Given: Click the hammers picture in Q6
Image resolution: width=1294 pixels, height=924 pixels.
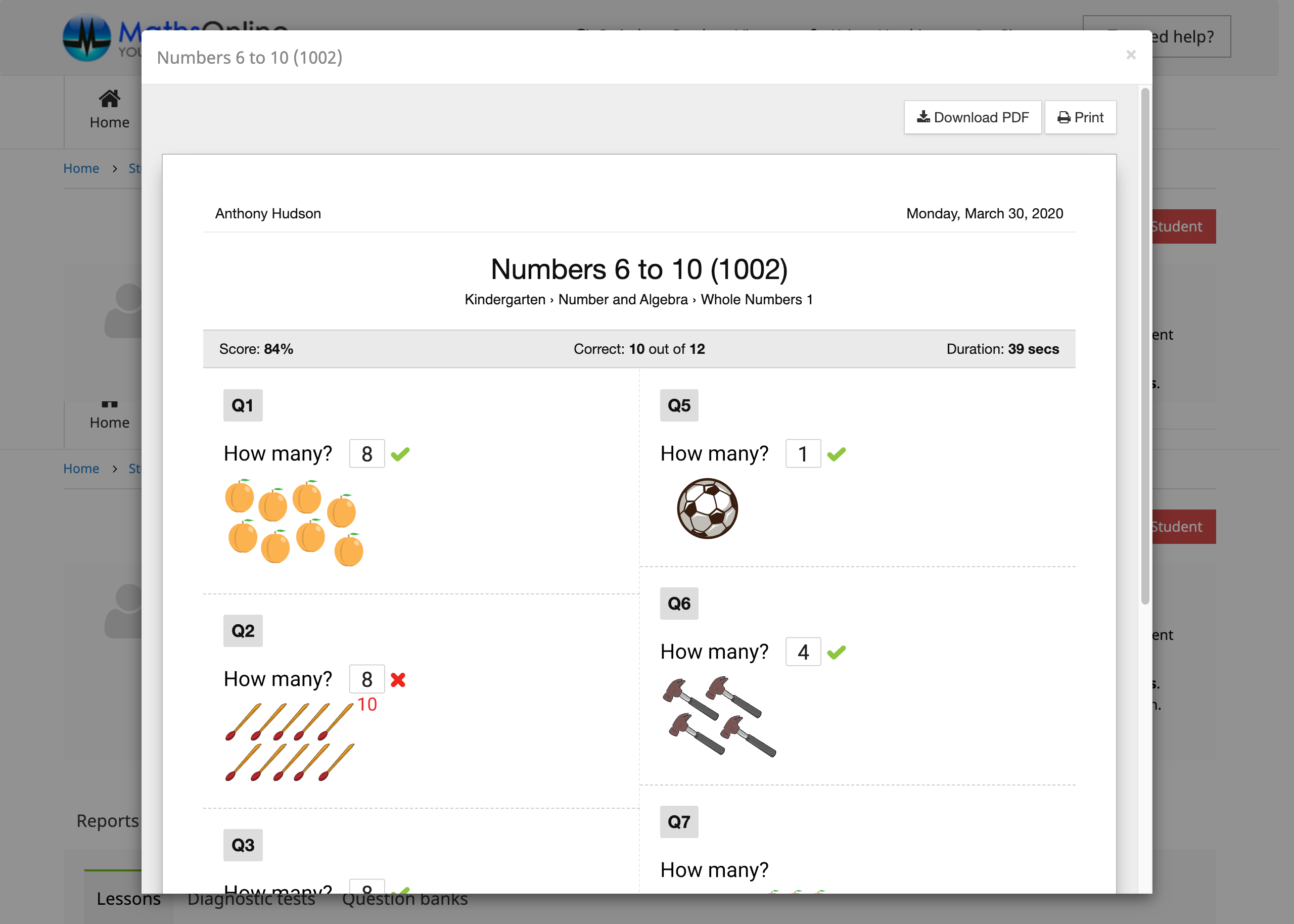Looking at the screenshot, I should [719, 716].
